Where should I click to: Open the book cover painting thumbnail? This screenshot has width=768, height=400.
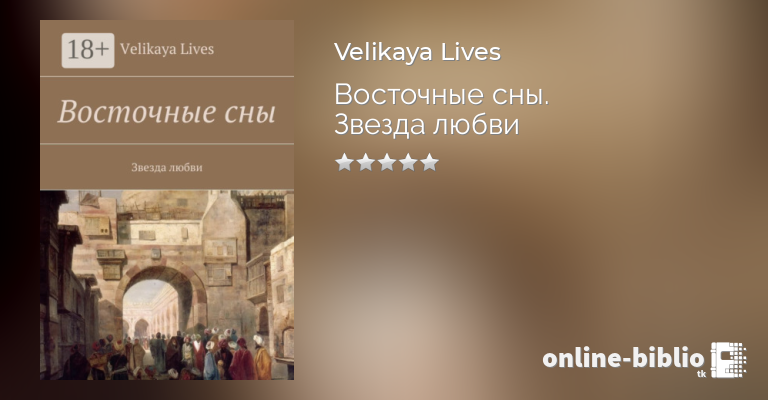(x=167, y=285)
